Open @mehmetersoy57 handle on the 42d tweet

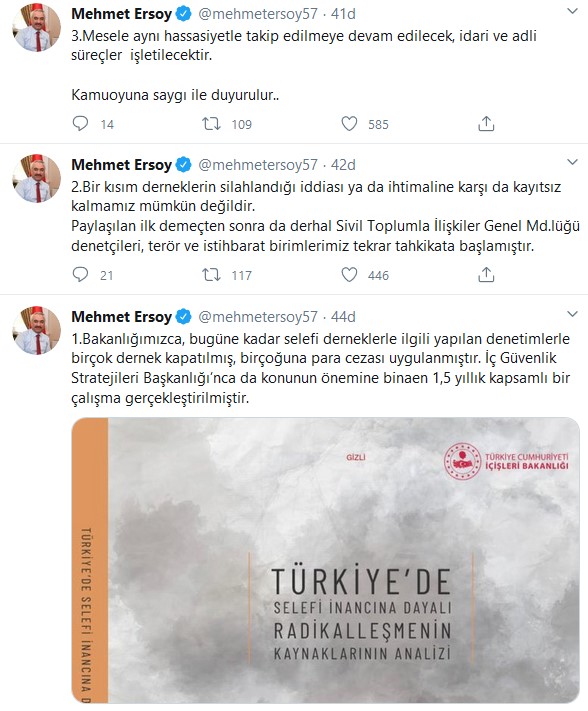coord(258,165)
